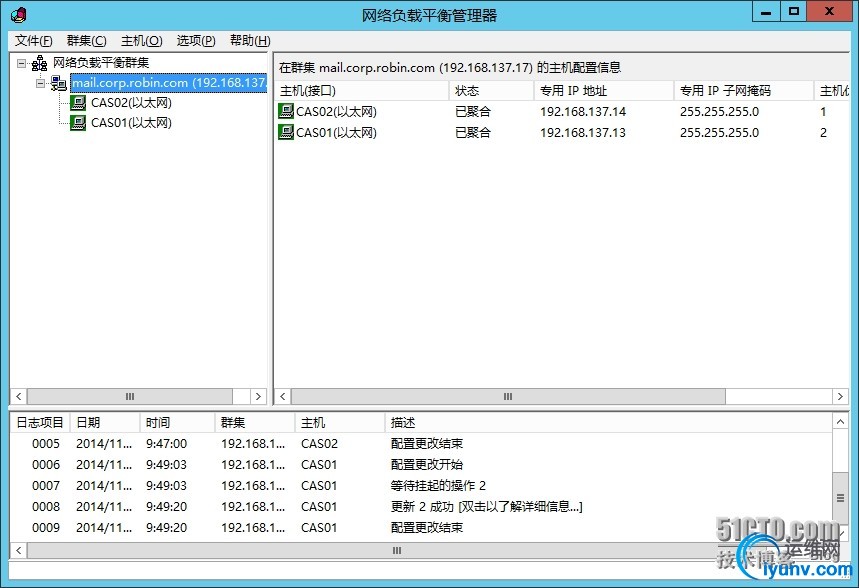Click log panel horizontal scrollbar thumb
This screenshot has width=859, height=588.
click(396, 550)
